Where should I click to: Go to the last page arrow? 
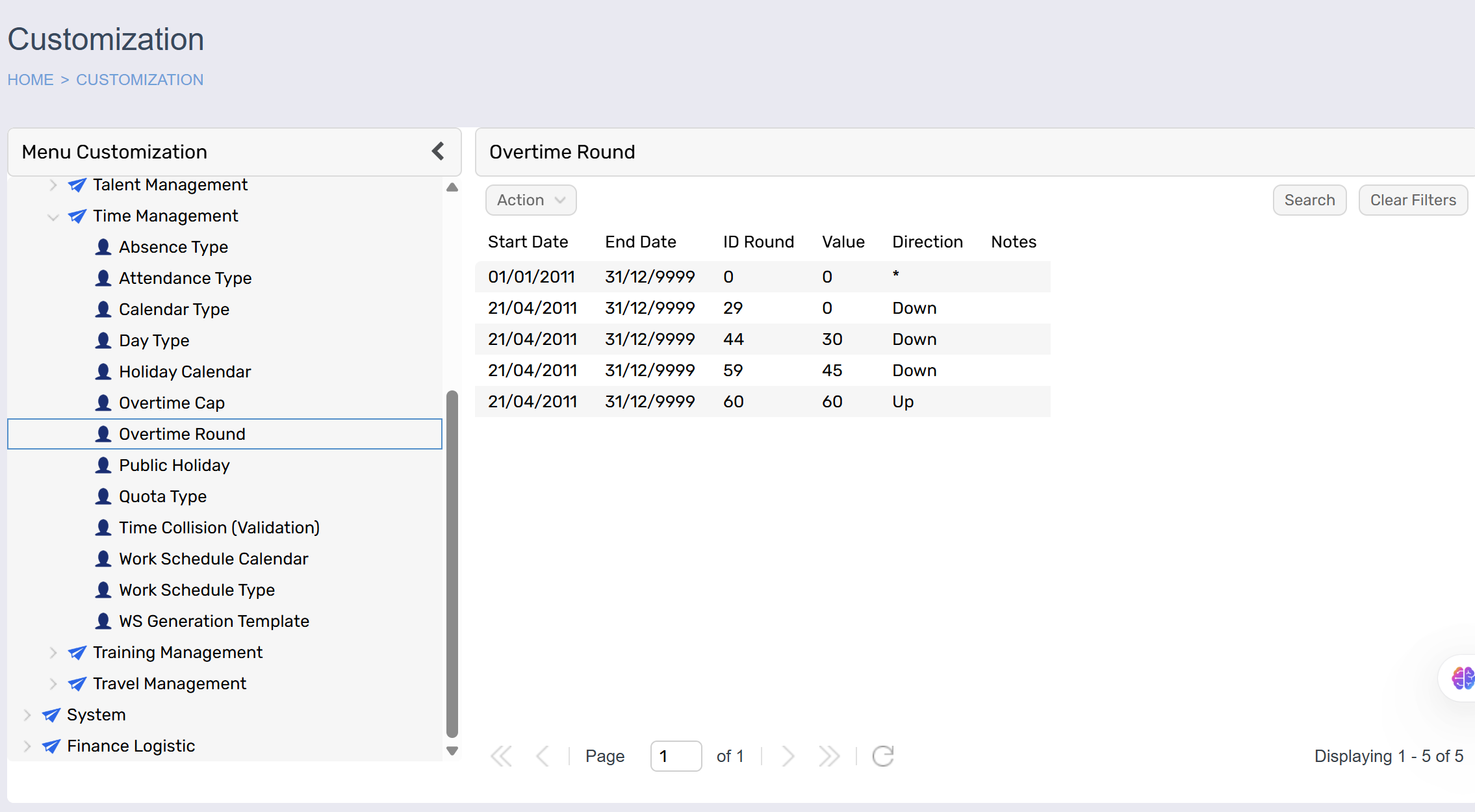[829, 756]
